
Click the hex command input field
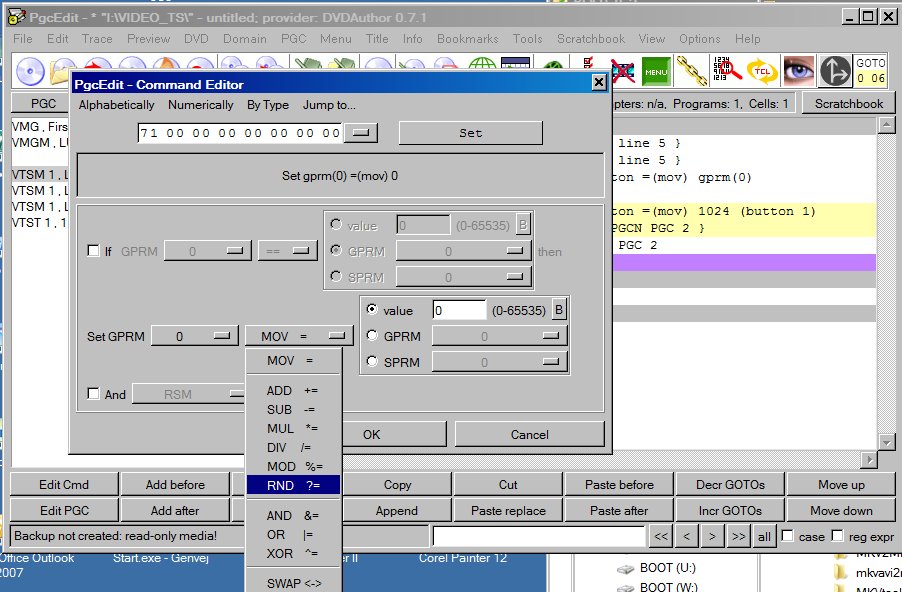point(240,133)
